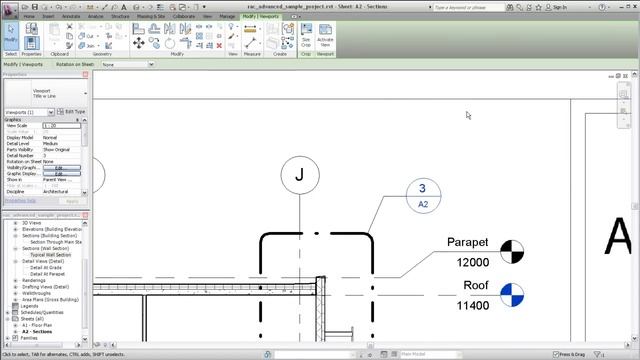Click the View Scale value field

coord(62,126)
